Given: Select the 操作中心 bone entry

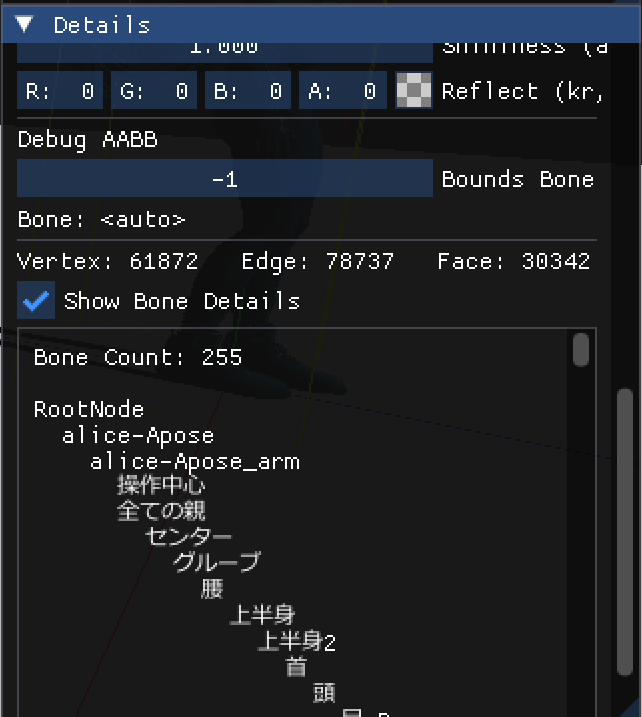Looking at the screenshot, I should [x=161, y=484].
